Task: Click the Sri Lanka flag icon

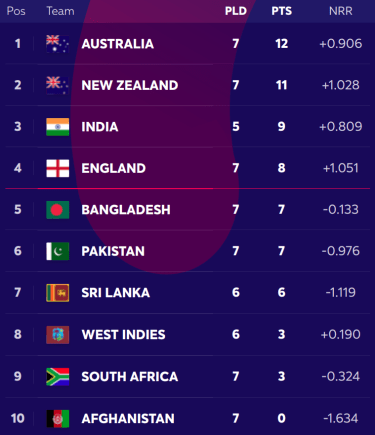Action: coord(58,293)
